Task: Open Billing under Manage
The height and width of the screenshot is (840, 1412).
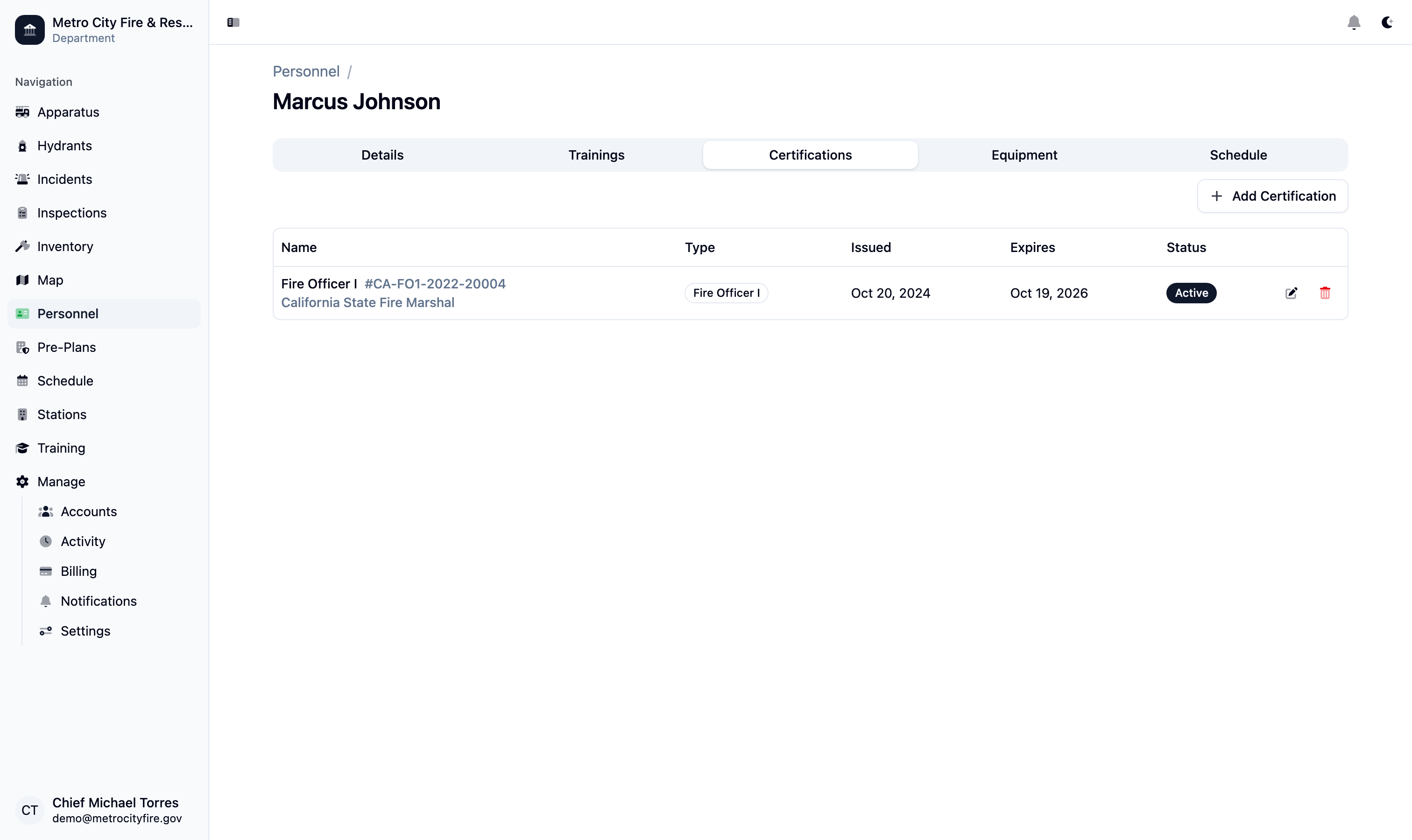Action: [79, 571]
